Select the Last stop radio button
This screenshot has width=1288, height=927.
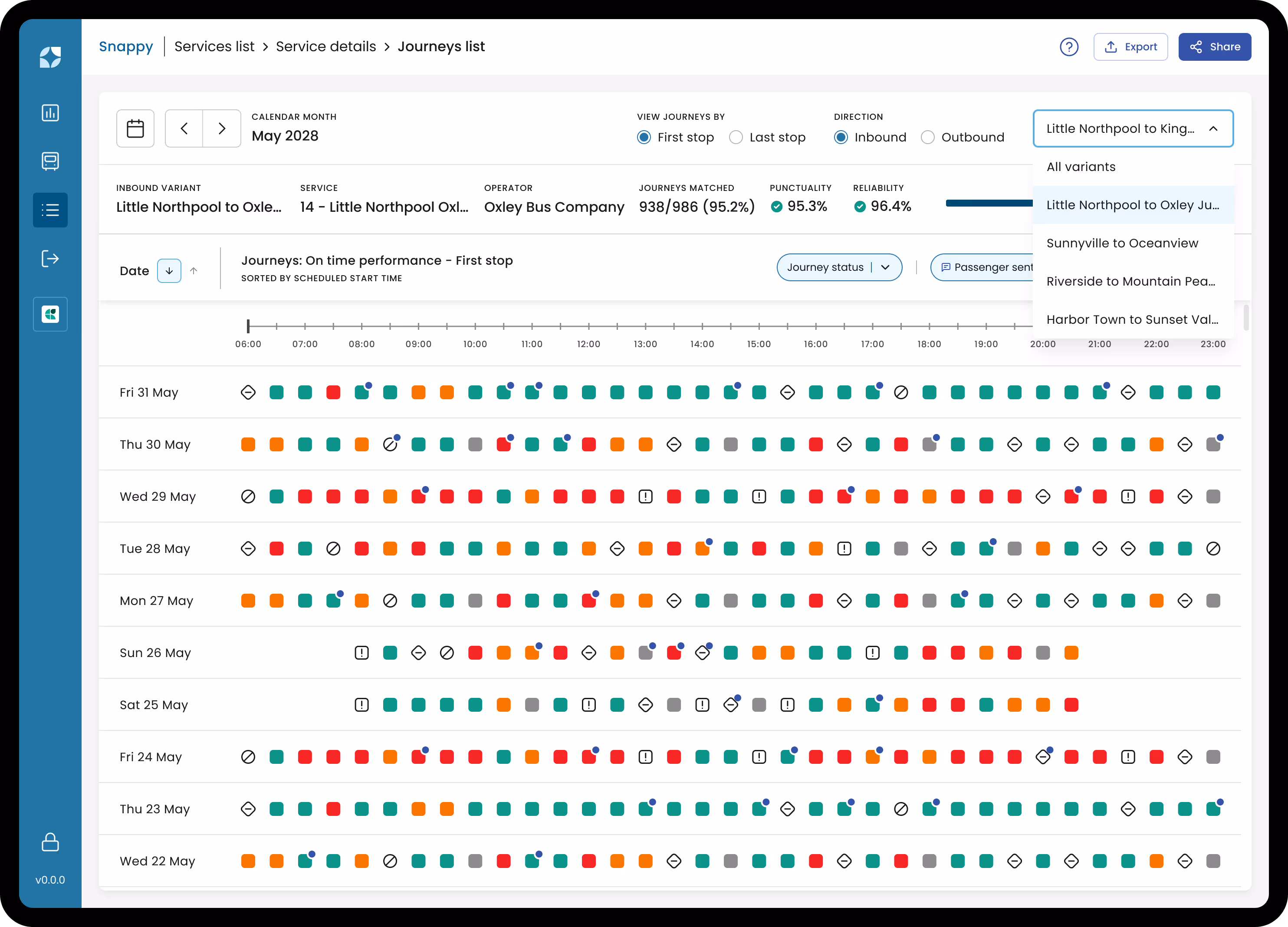tap(736, 138)
